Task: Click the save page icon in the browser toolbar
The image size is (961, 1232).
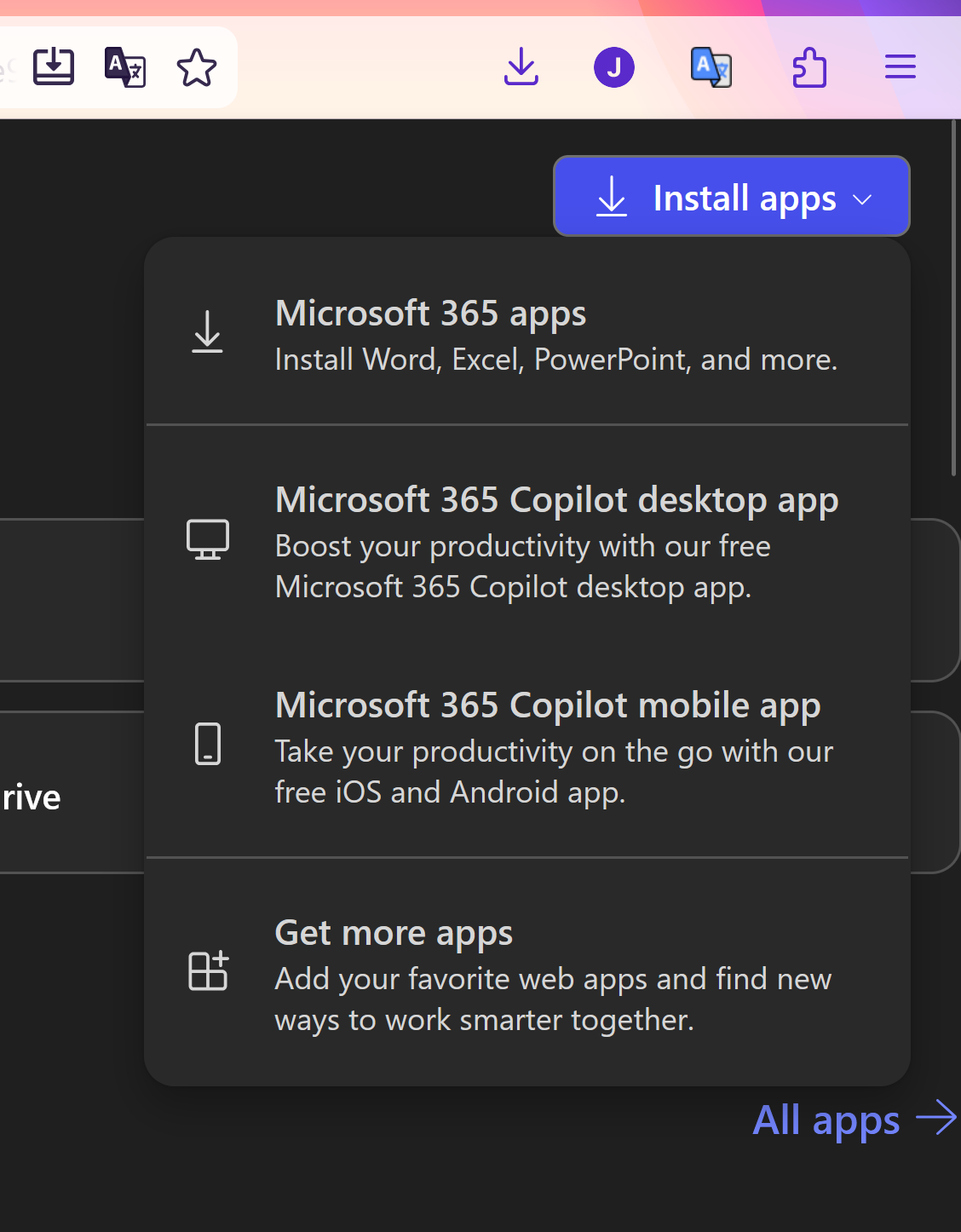Action: (x=53, y=66)
